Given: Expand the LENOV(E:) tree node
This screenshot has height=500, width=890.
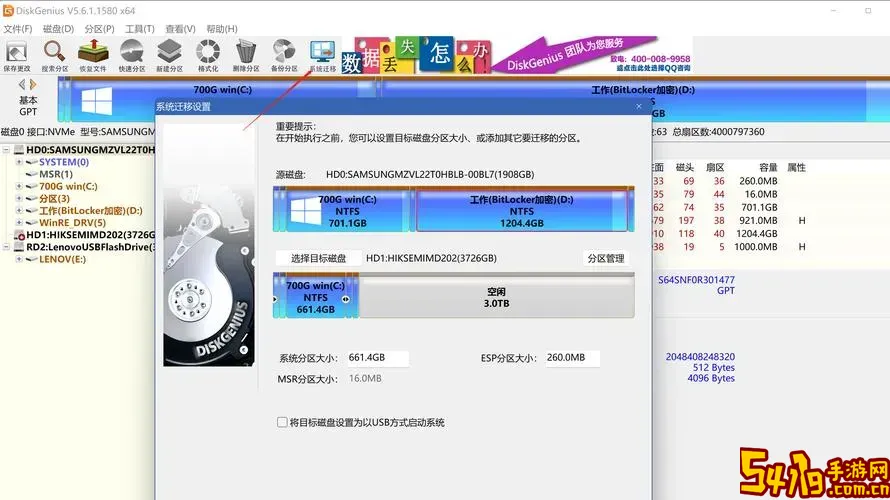Looking at the screenshot, I should click(19, 259).
